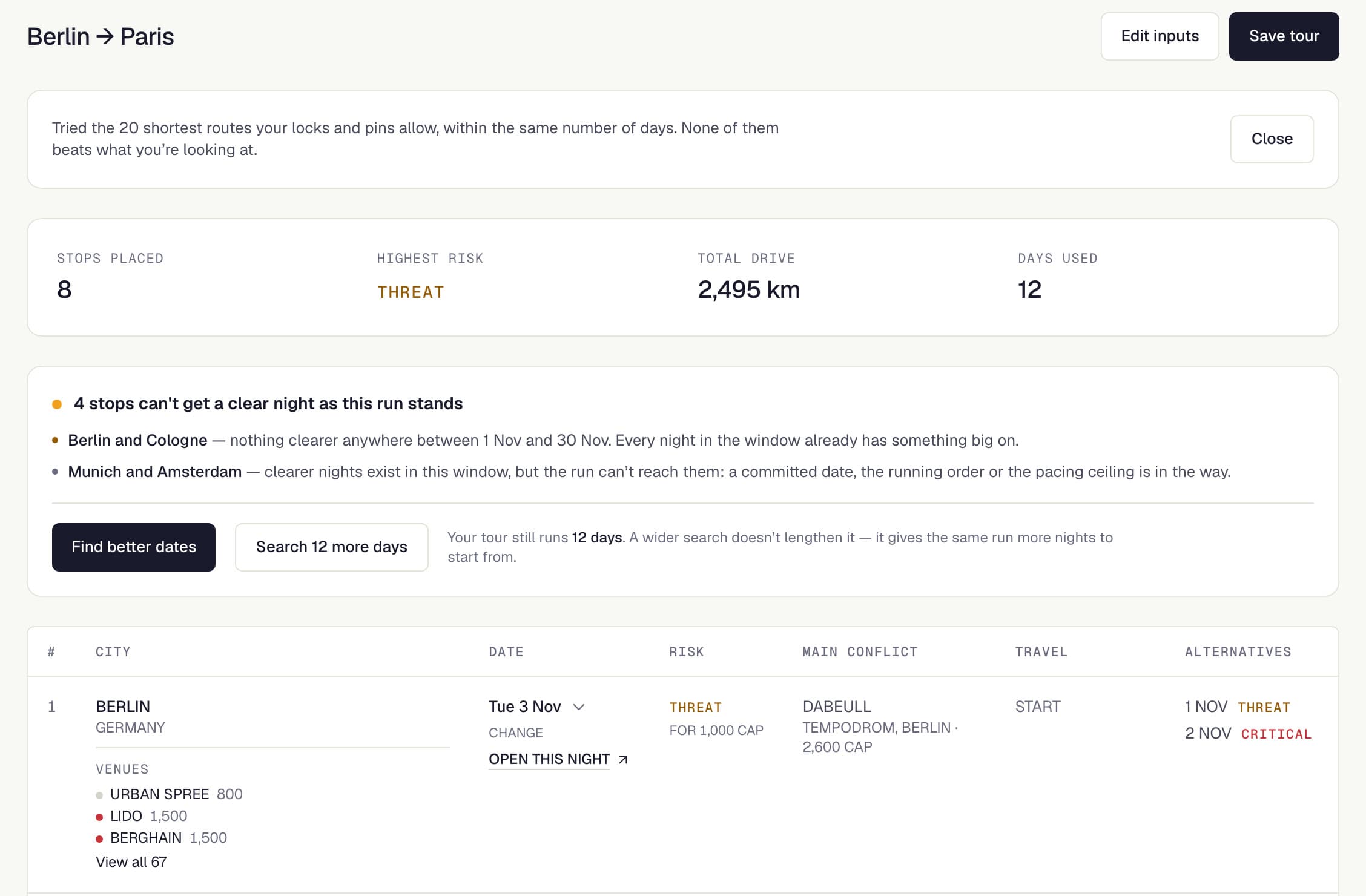Click the red status dot beside Berghain
The width and height of the screenshot is (1366, 896).
coord(99,839)
